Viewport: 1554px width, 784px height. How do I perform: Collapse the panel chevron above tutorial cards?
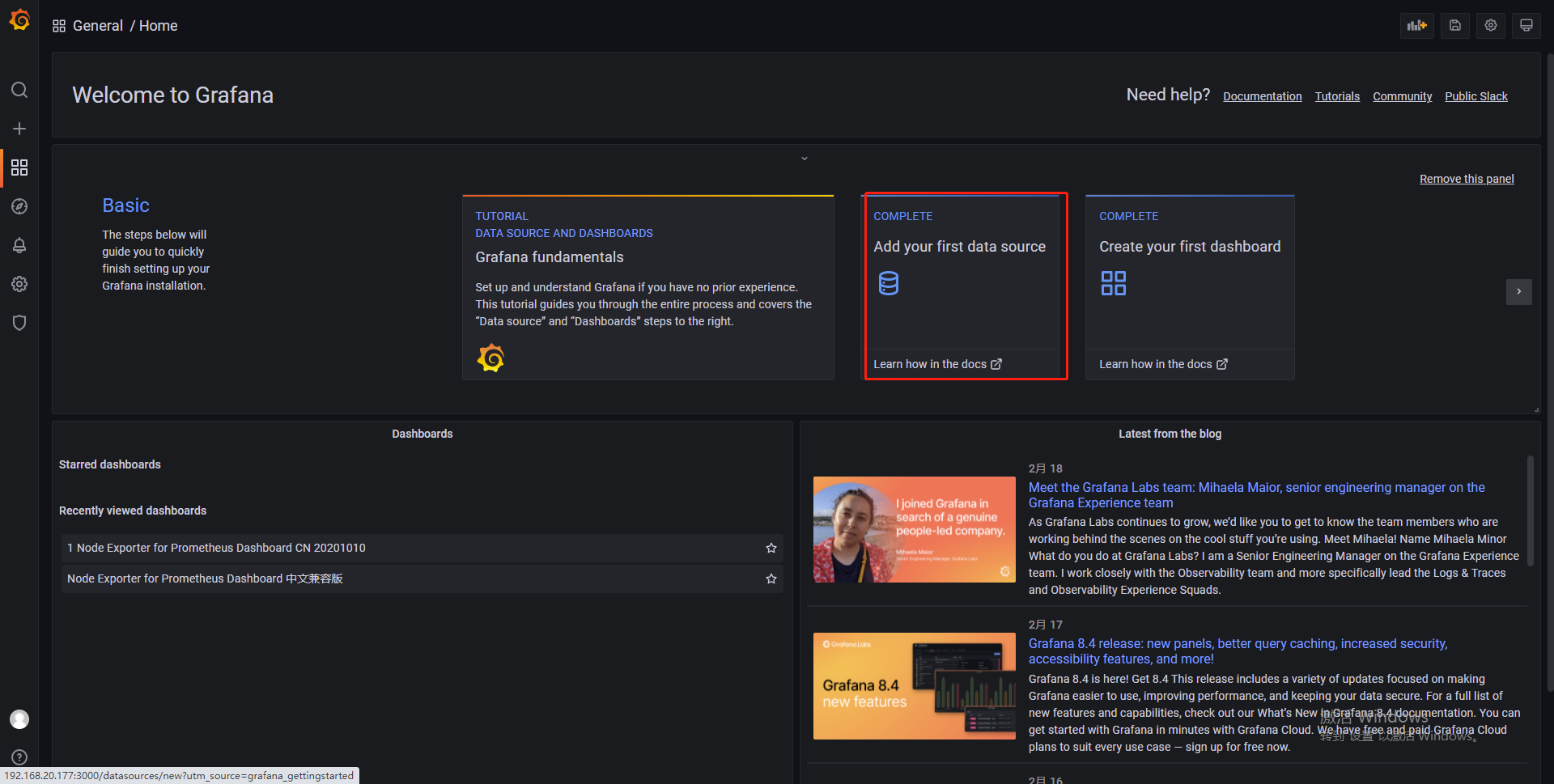tap(805, 159)
